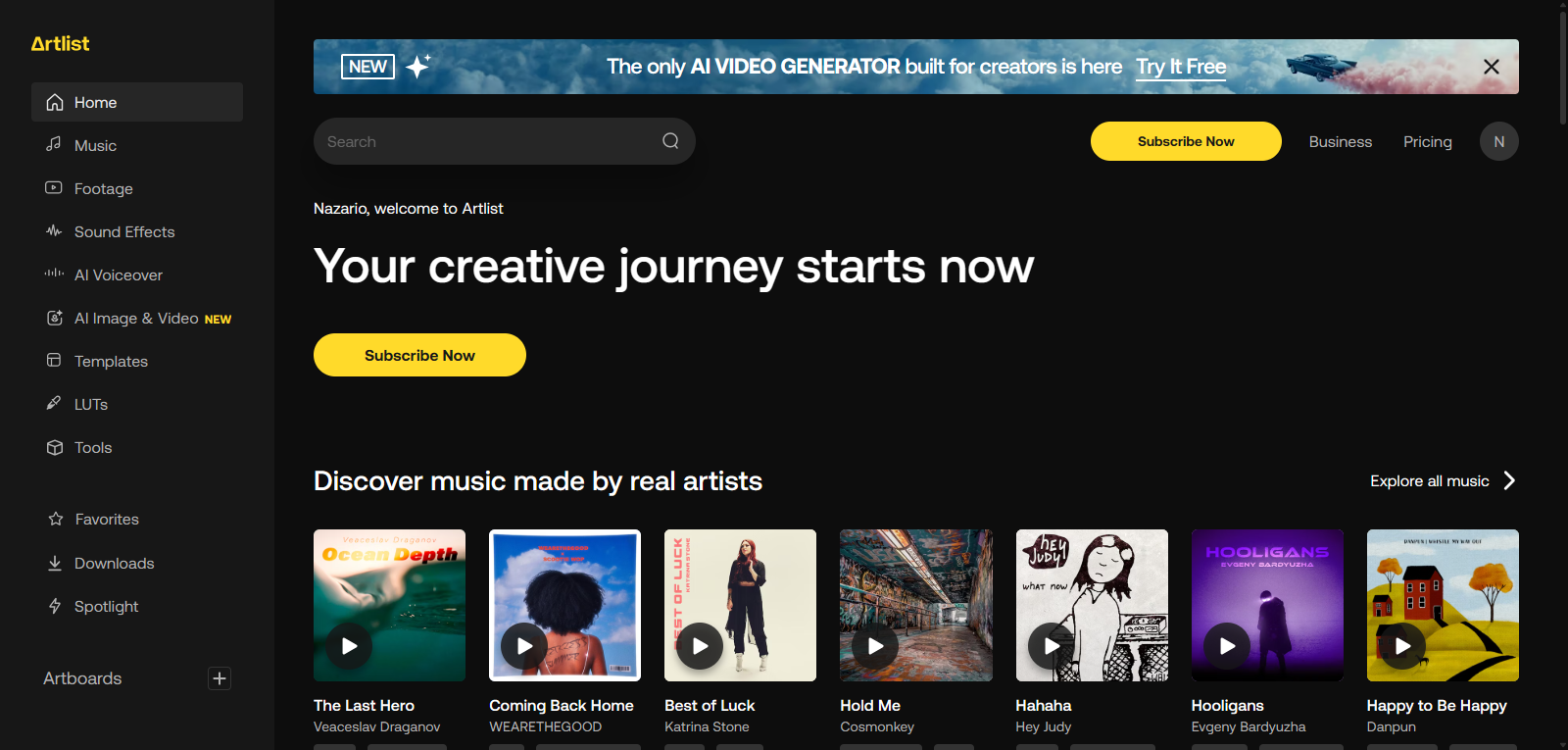The image size is (1568, 750).
Task: Click the AI Image & Video icon
Action: pyautogui.click(x=55, y=318)
